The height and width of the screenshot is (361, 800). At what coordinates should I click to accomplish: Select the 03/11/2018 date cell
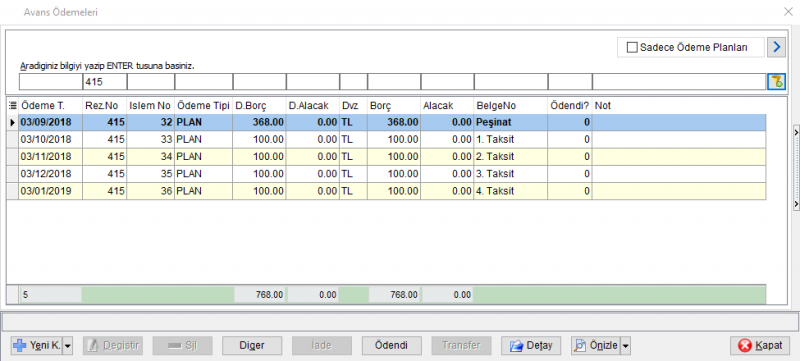[51, 156]
